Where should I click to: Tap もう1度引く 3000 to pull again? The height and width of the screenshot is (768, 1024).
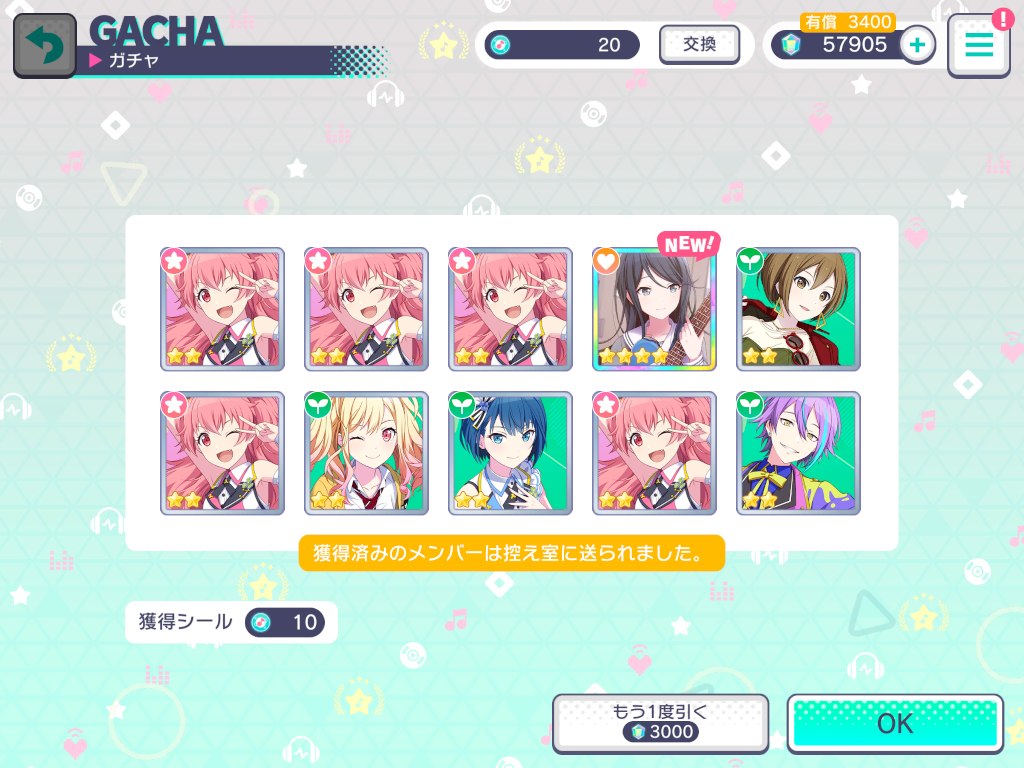click(660, 723)
